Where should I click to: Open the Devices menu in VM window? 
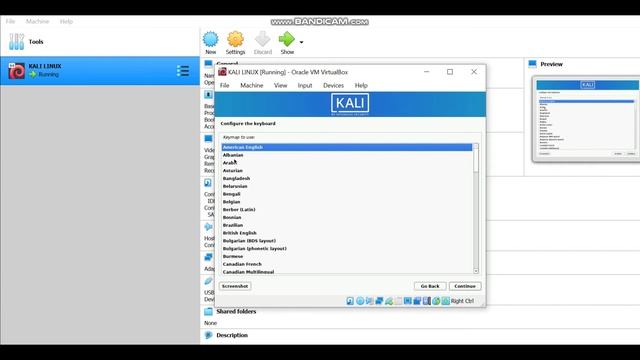[x=333, y=85]
